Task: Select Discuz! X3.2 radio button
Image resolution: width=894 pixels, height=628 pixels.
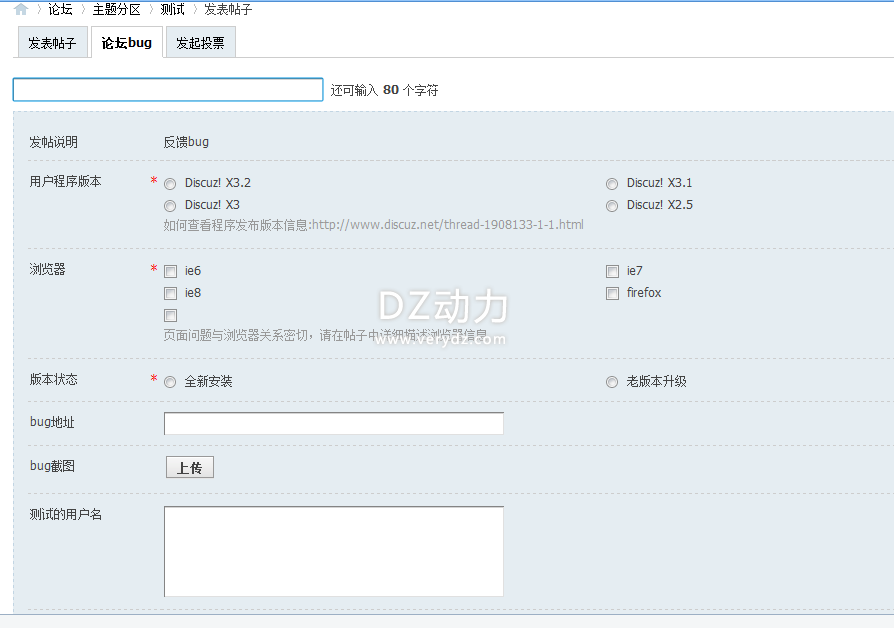Action: (x=170, y=184)
